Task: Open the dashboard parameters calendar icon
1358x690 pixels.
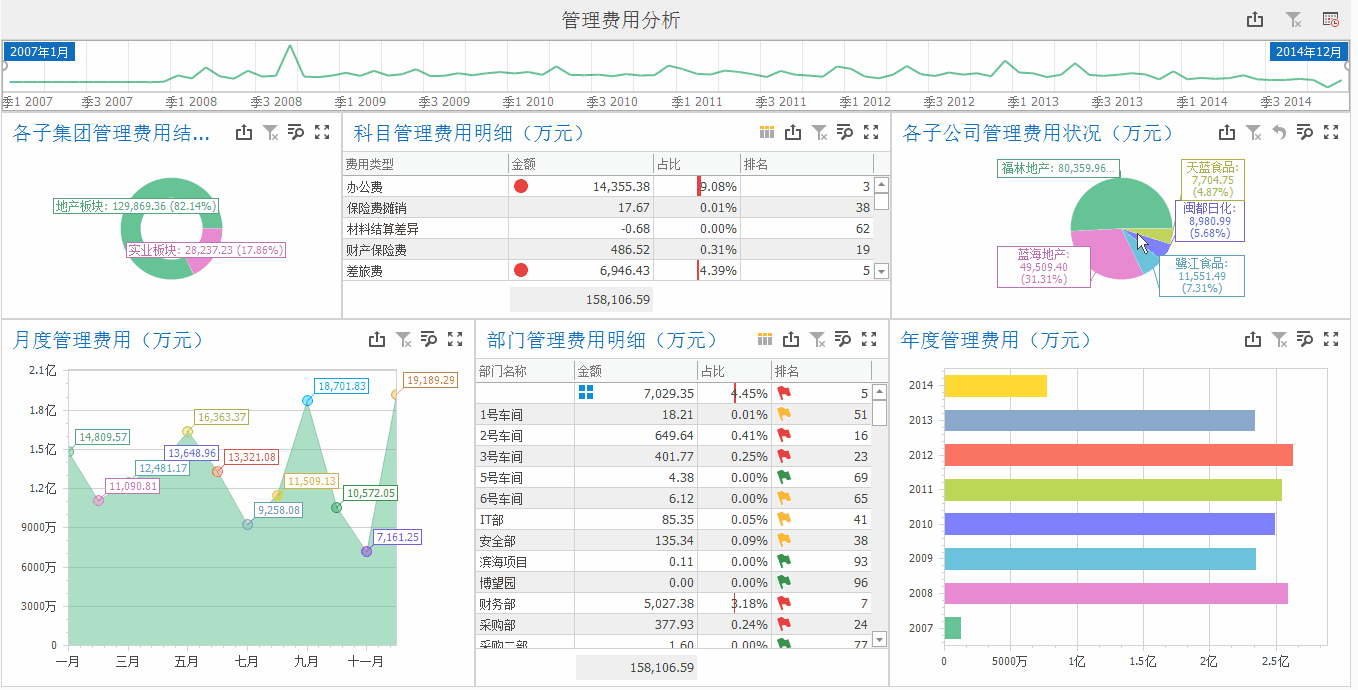Action: click(1331, 19)
